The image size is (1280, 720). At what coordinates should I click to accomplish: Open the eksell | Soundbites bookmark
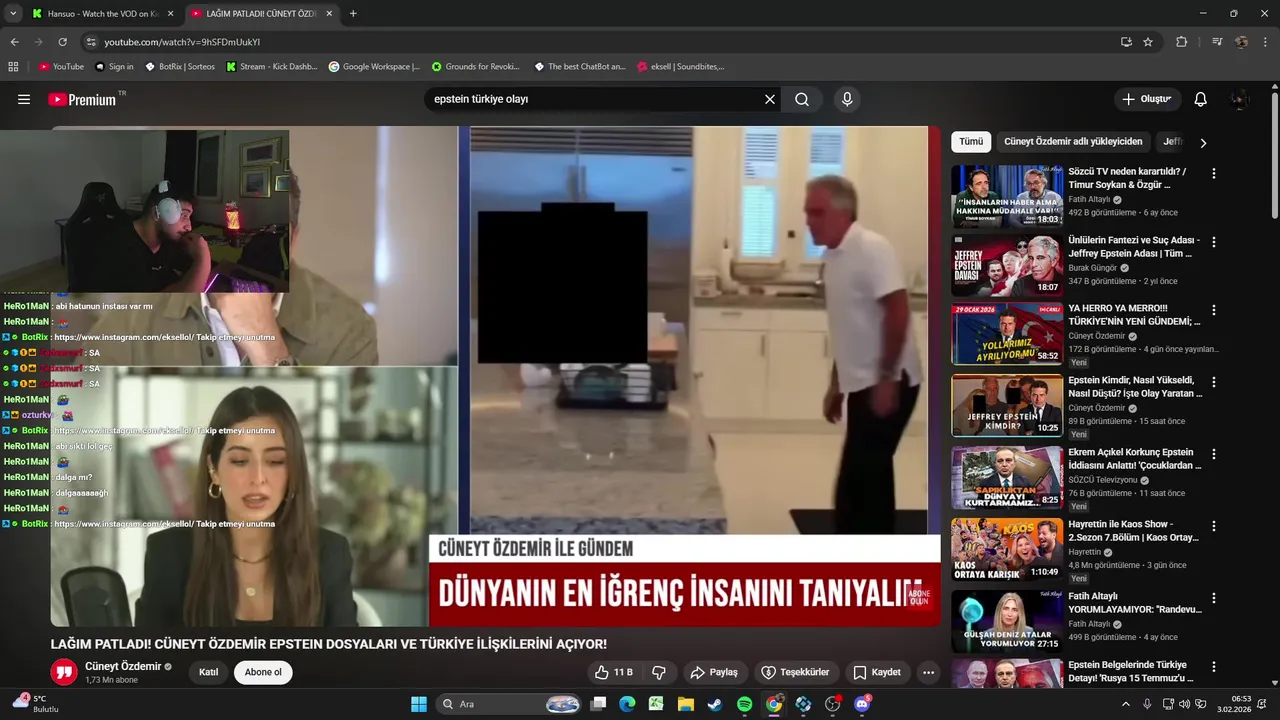tap(681, 67)
